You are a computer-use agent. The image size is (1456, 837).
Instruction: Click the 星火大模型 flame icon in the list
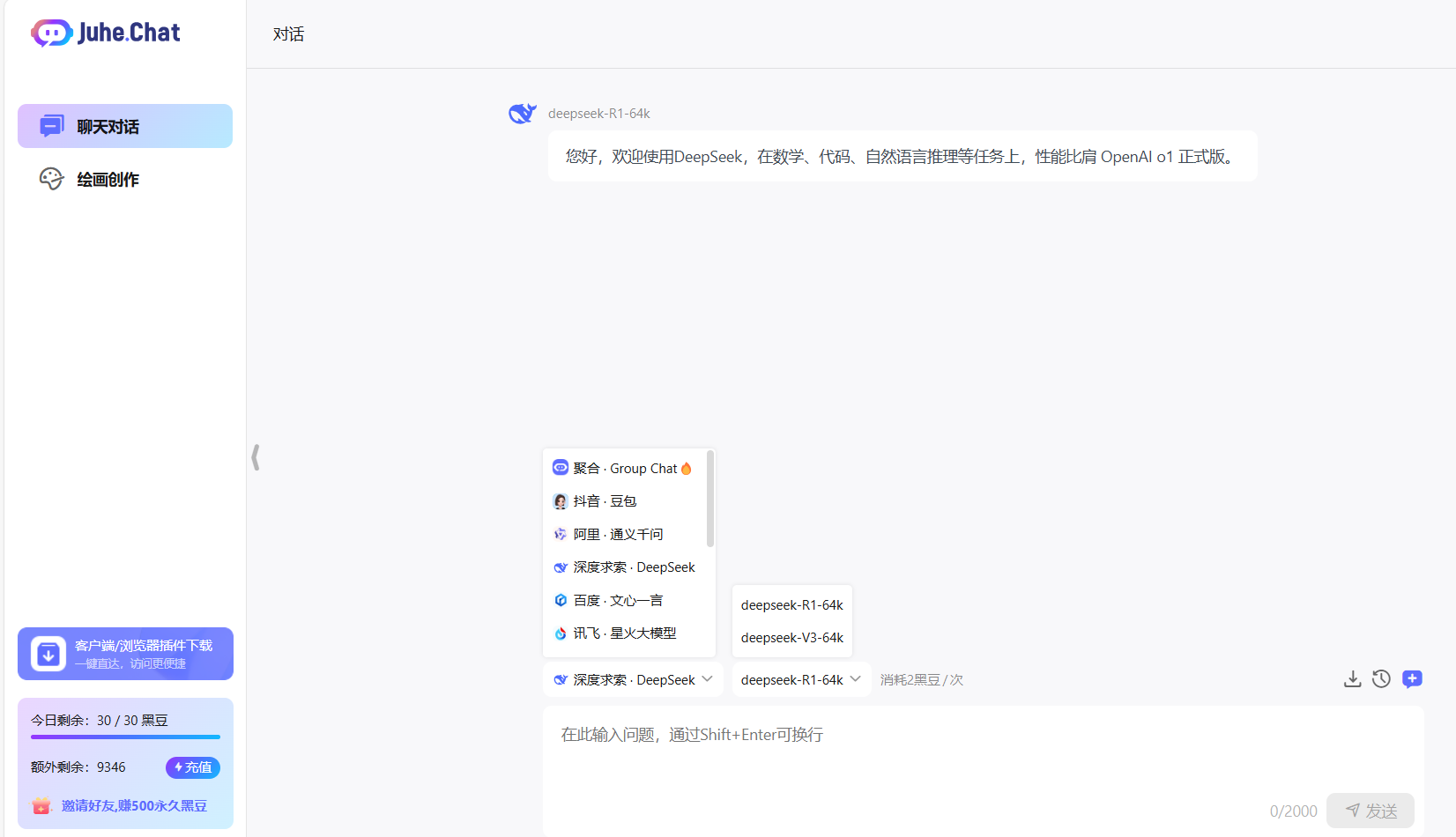click(x=561, y=633)
